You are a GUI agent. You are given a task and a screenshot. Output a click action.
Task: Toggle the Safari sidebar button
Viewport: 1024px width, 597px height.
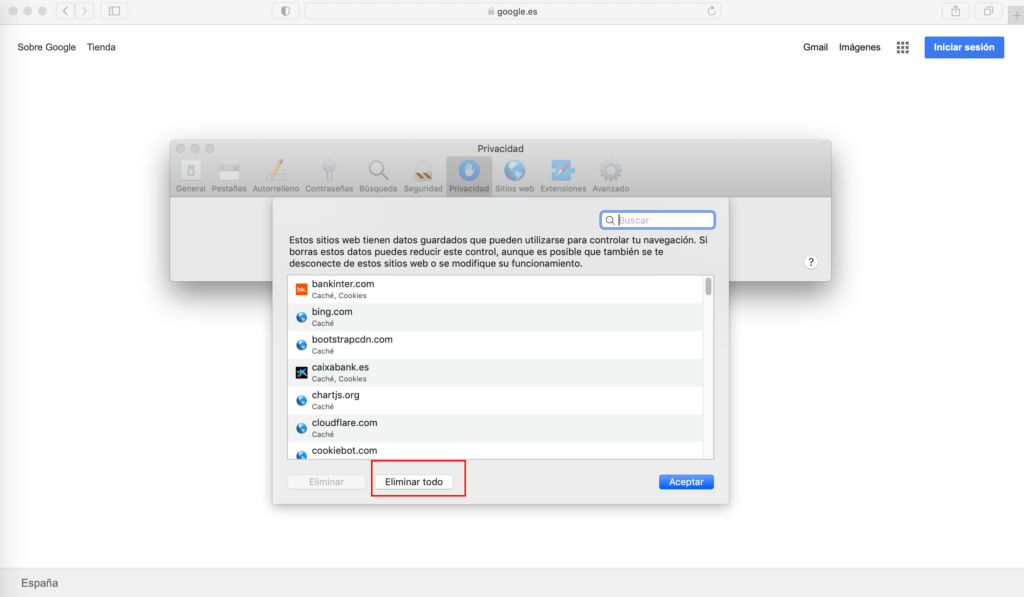(x=114, y=11)
